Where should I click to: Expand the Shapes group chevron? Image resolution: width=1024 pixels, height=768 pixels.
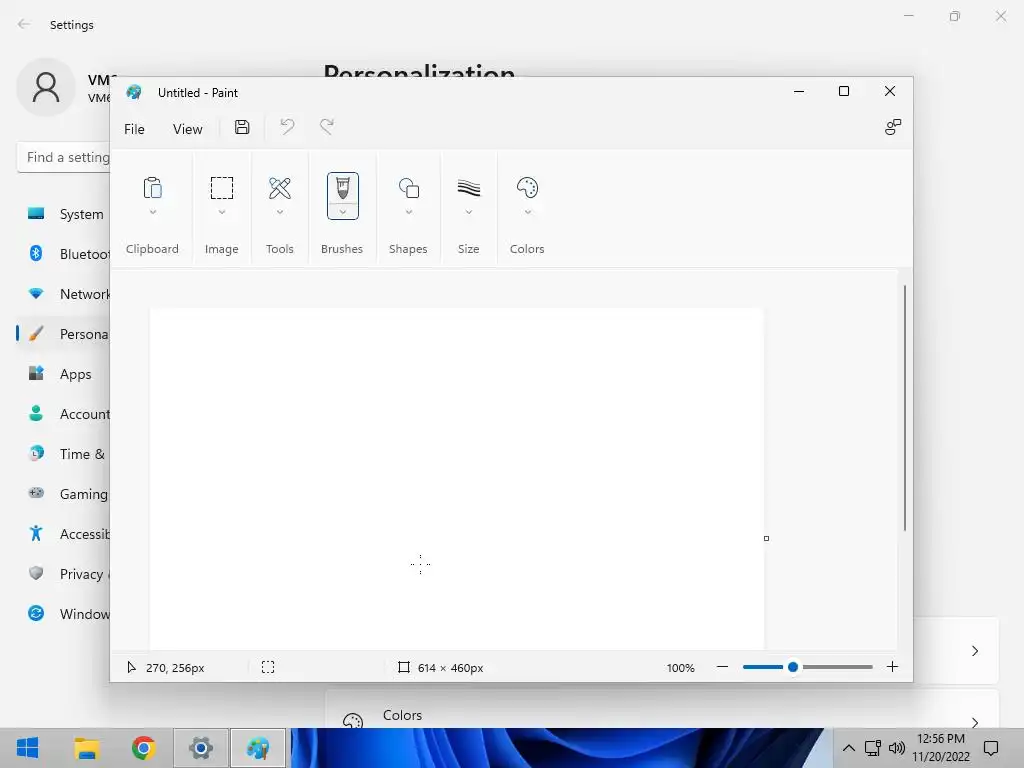(409, 212)
